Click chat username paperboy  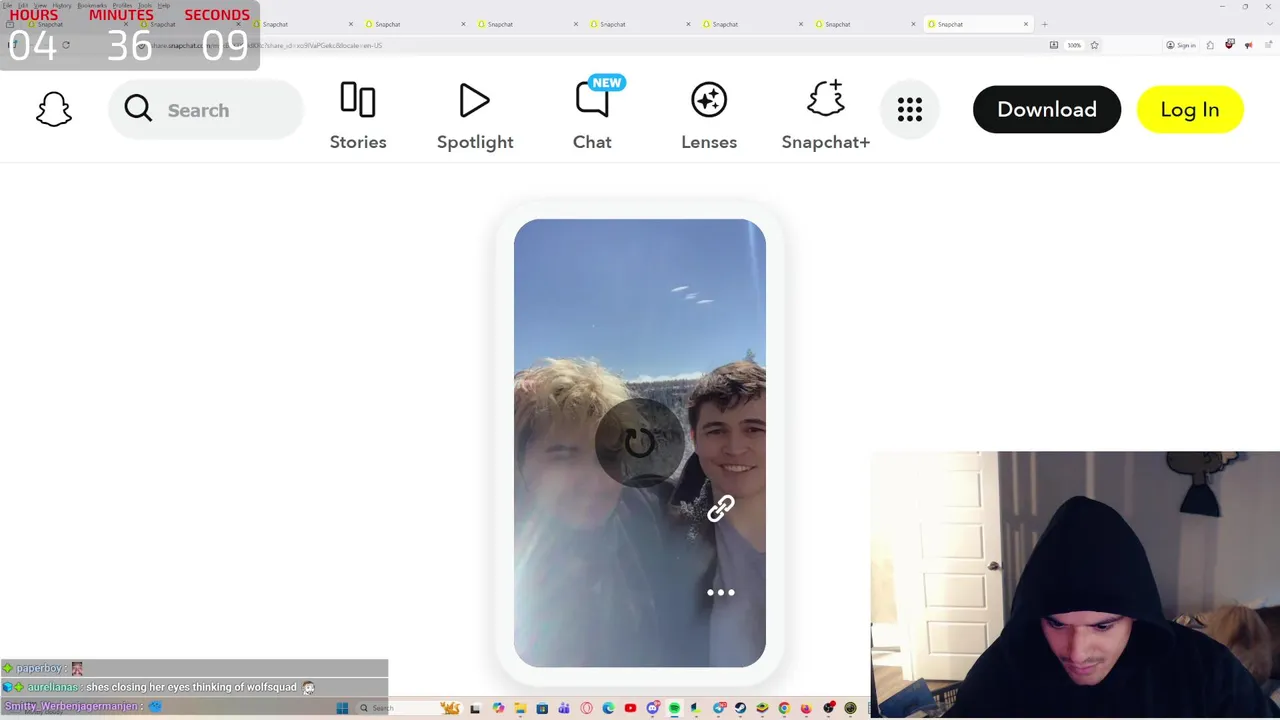(x=39, y=668)
